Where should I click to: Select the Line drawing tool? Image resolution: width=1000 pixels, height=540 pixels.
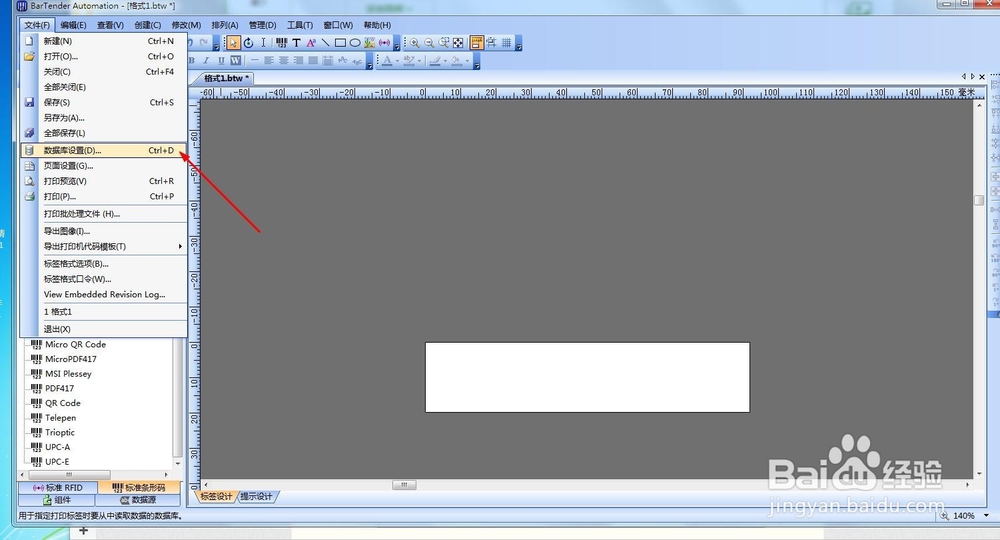(325, 43)
